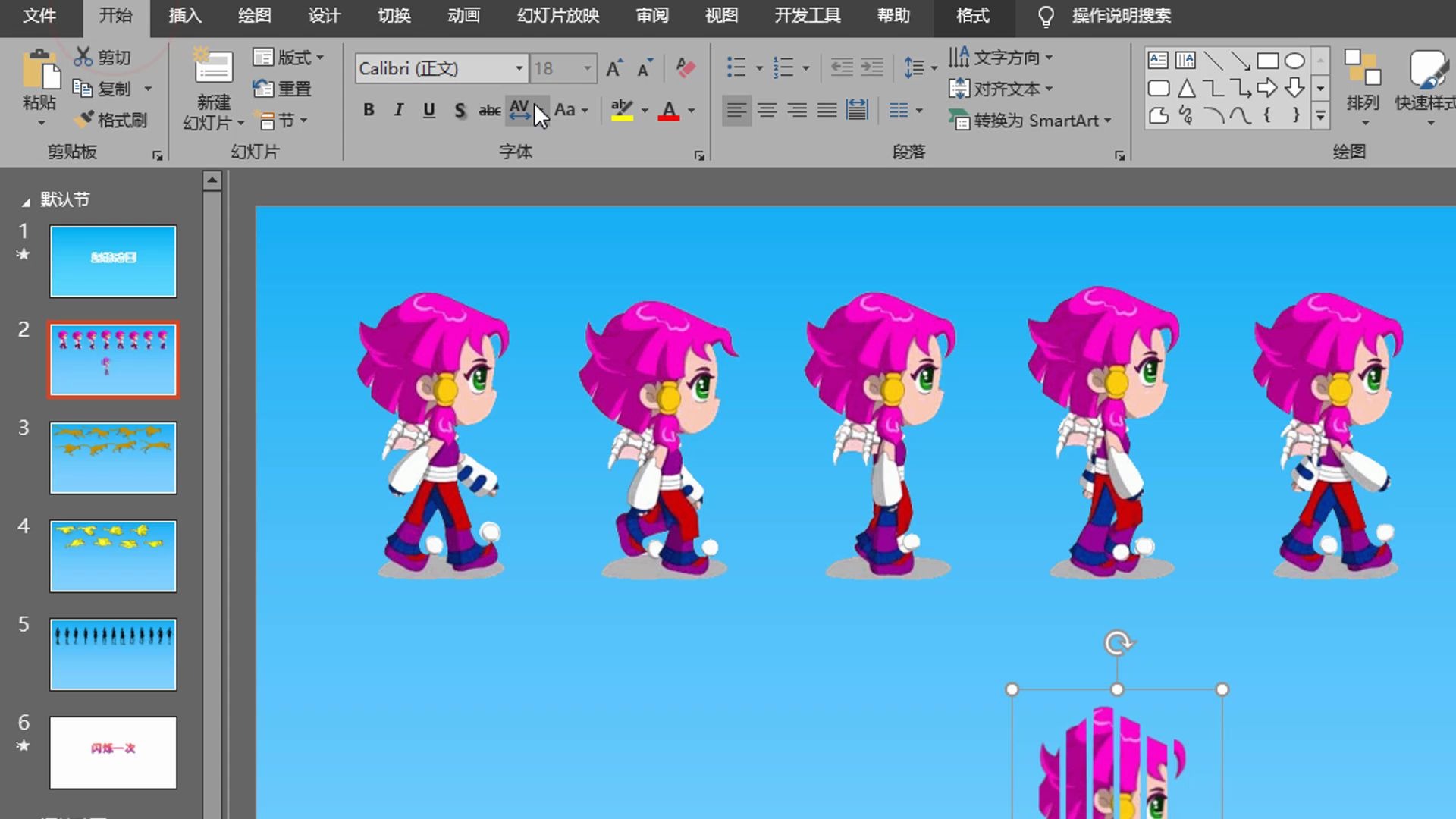Screen dimensions: 1456x819
Task: Click the rotate handle of selected picture
Action: pos(1118,643)
